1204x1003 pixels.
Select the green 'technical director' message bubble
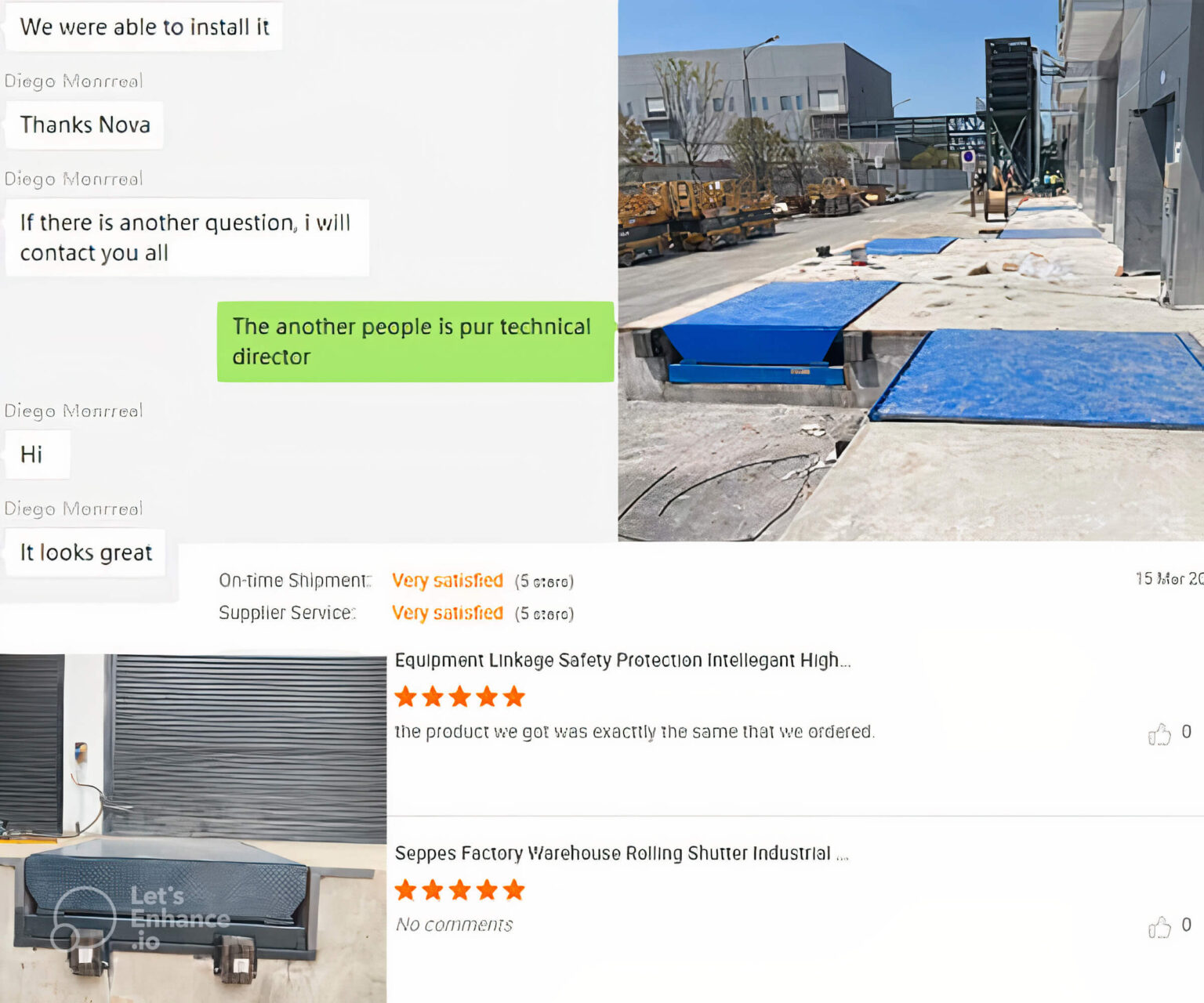(x=415, y=342)
